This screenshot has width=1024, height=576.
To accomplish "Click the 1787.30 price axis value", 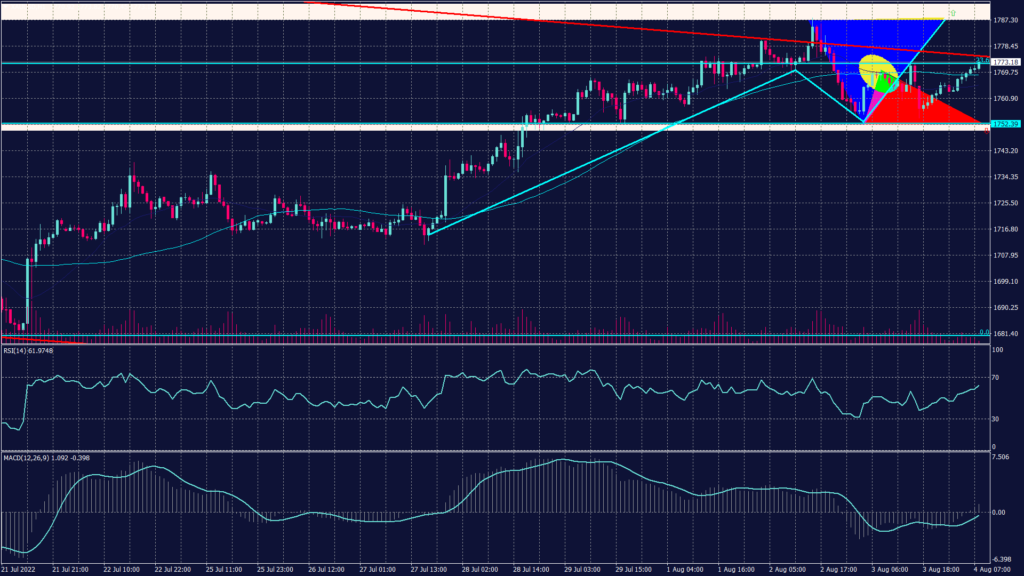I will tap(1003, 19).
